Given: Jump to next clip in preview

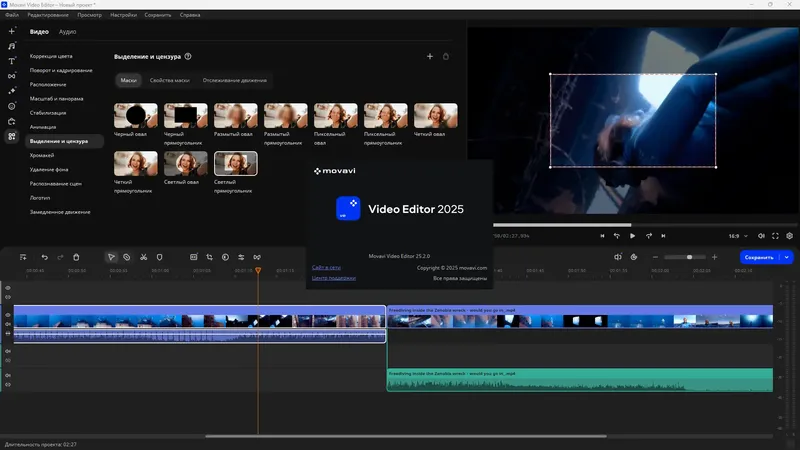Looking at the screenshot, I should (x=663, y=236).
